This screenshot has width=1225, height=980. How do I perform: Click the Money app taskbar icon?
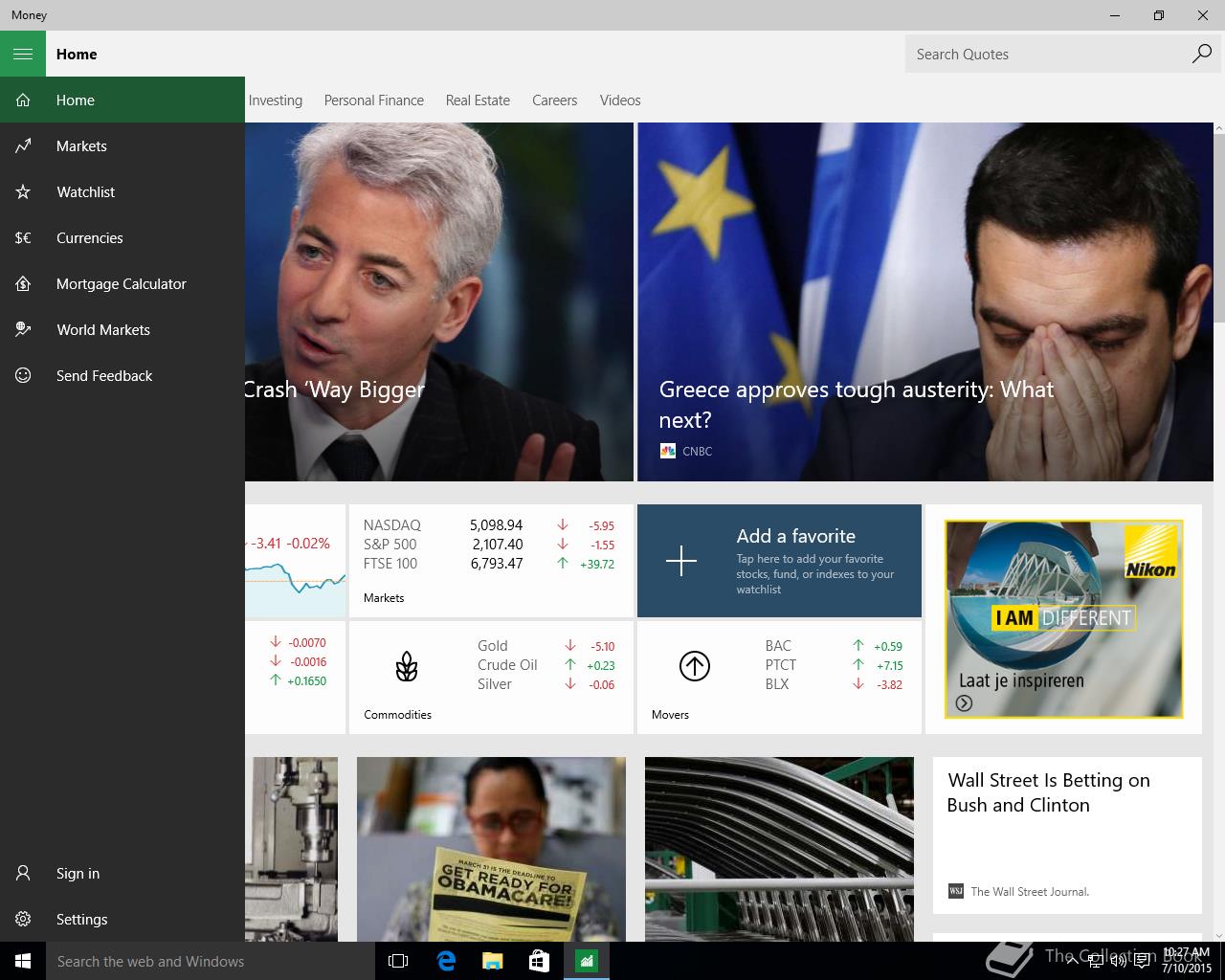[586, 961]
